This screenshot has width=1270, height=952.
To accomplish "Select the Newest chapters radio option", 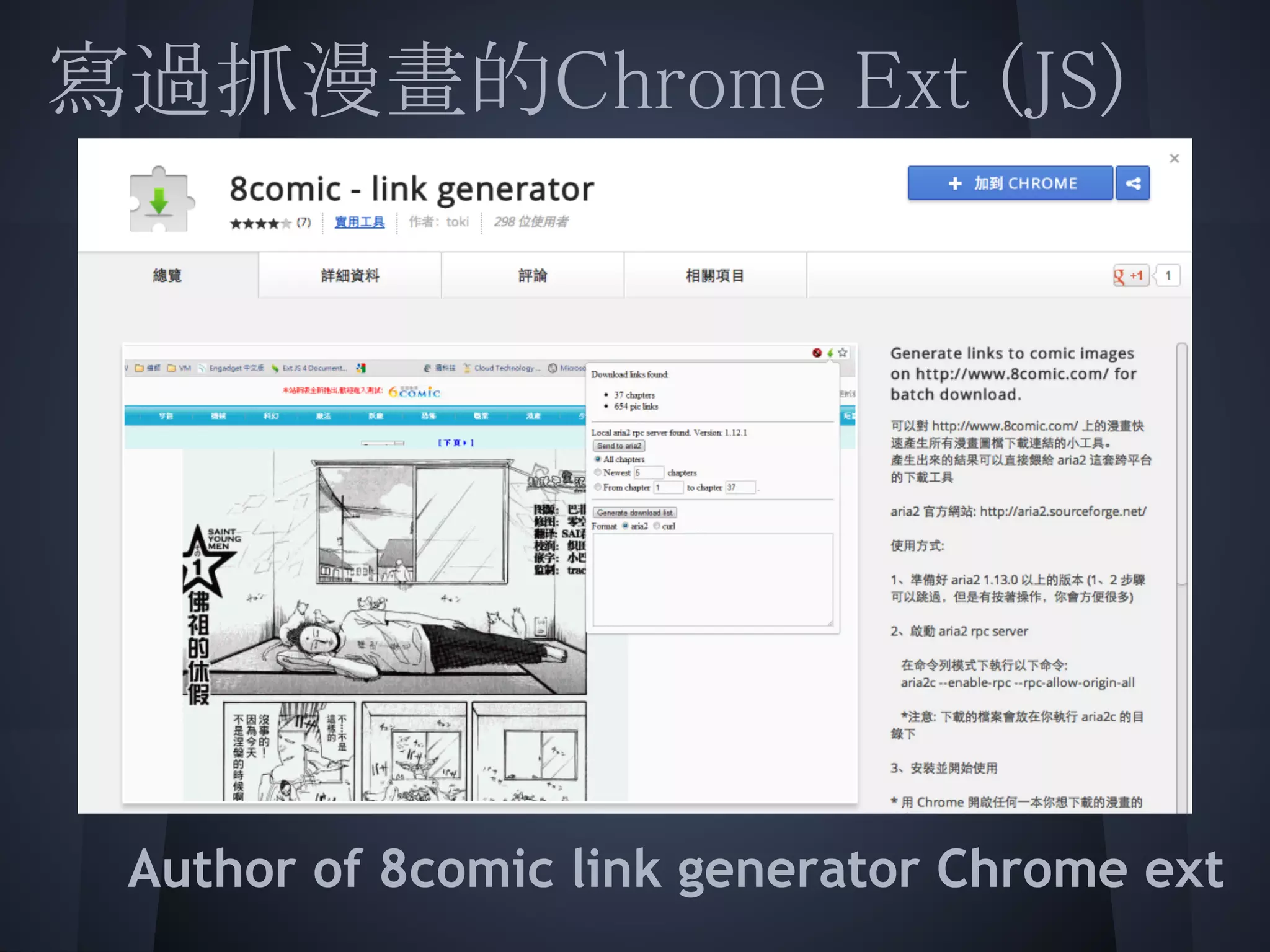I will [598, 472].
